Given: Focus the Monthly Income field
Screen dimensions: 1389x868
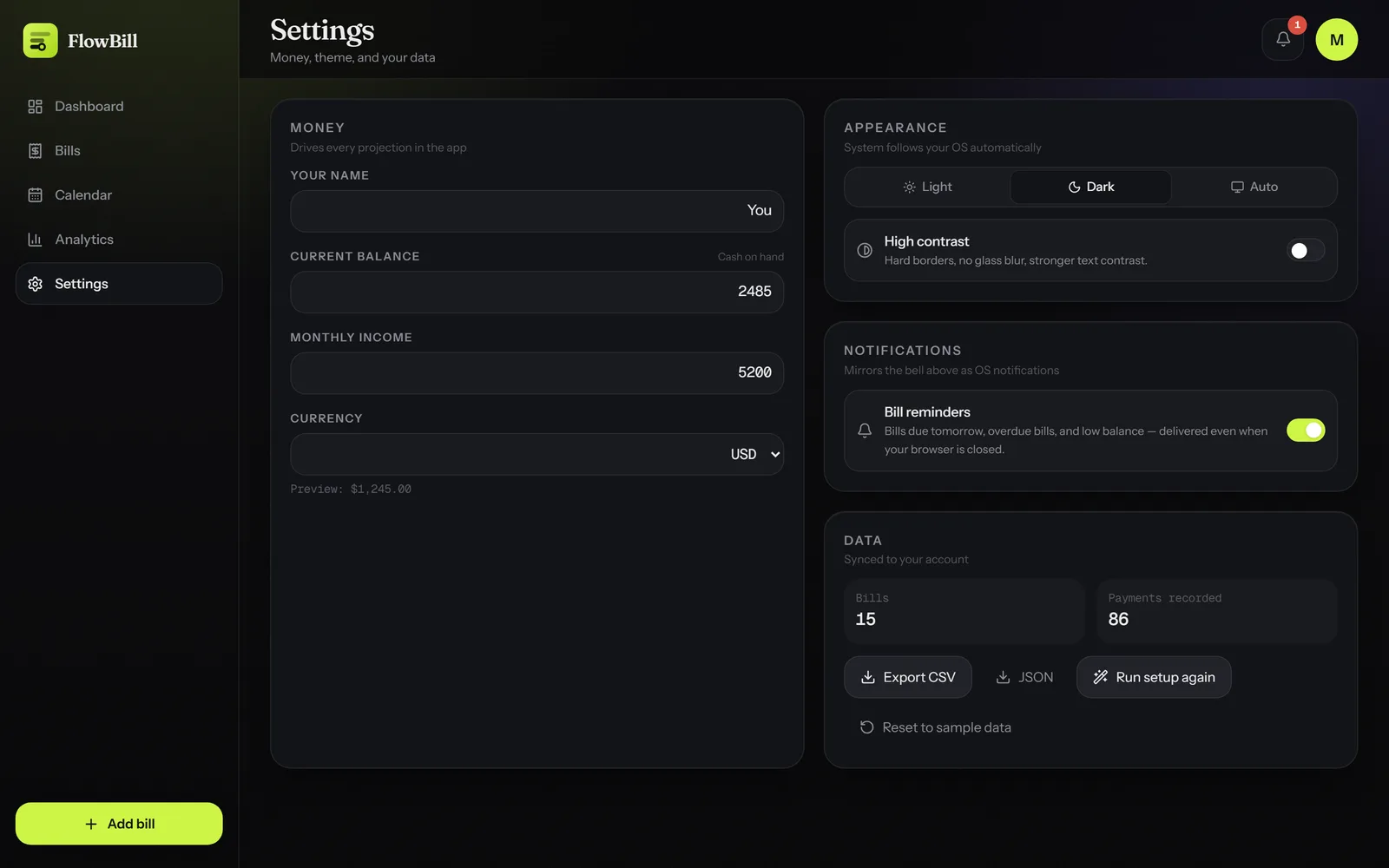Looking at the screenshot, I should [537, 373].
